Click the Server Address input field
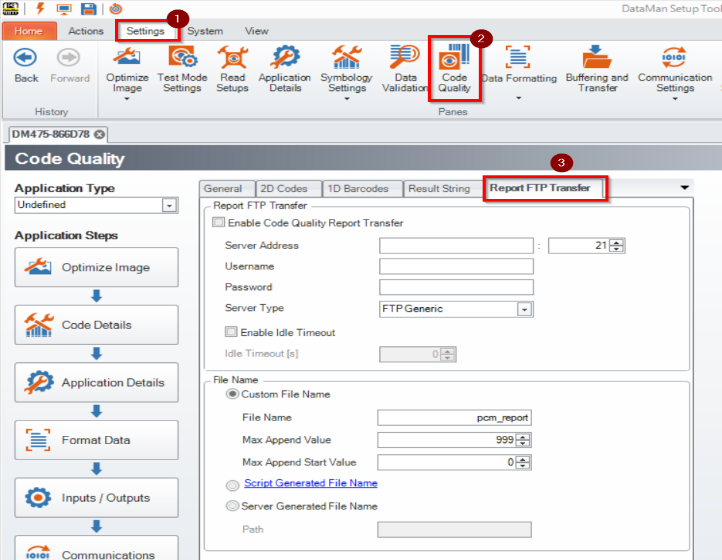The width and height of the screenshot is (722, 560). click(456, 245)
